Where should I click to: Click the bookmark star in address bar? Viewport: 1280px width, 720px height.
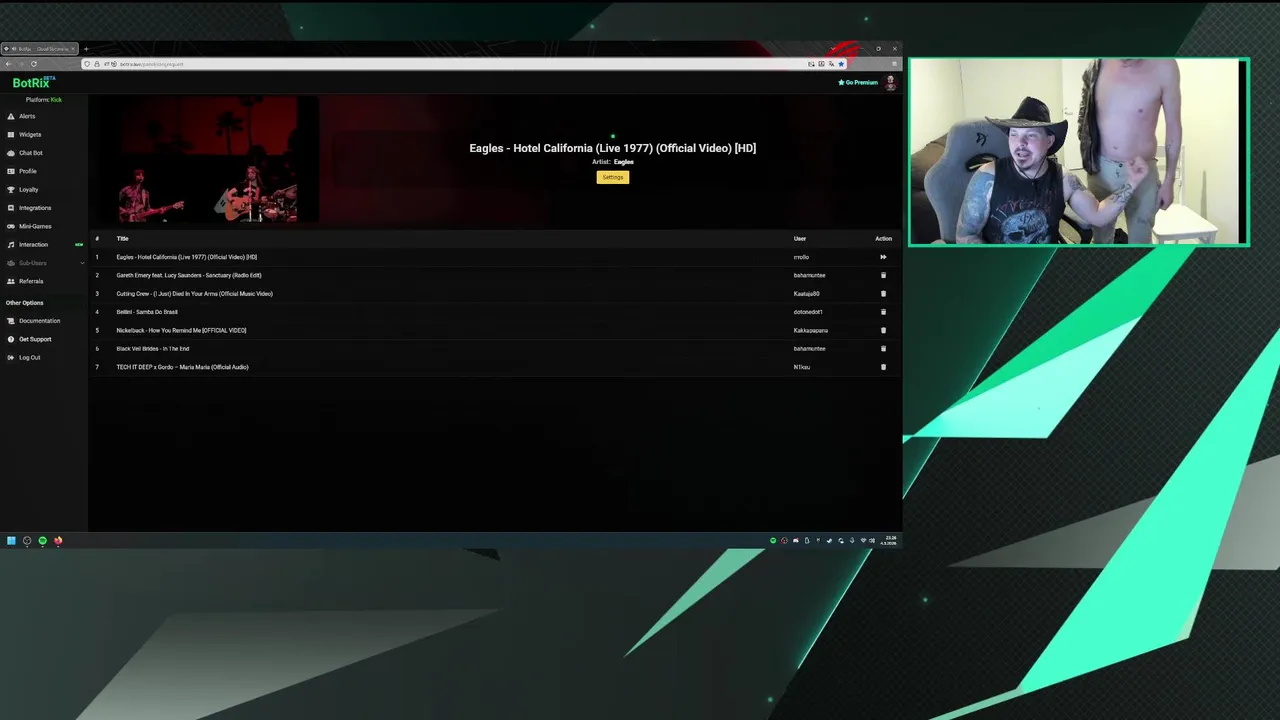tap(841, 64)
